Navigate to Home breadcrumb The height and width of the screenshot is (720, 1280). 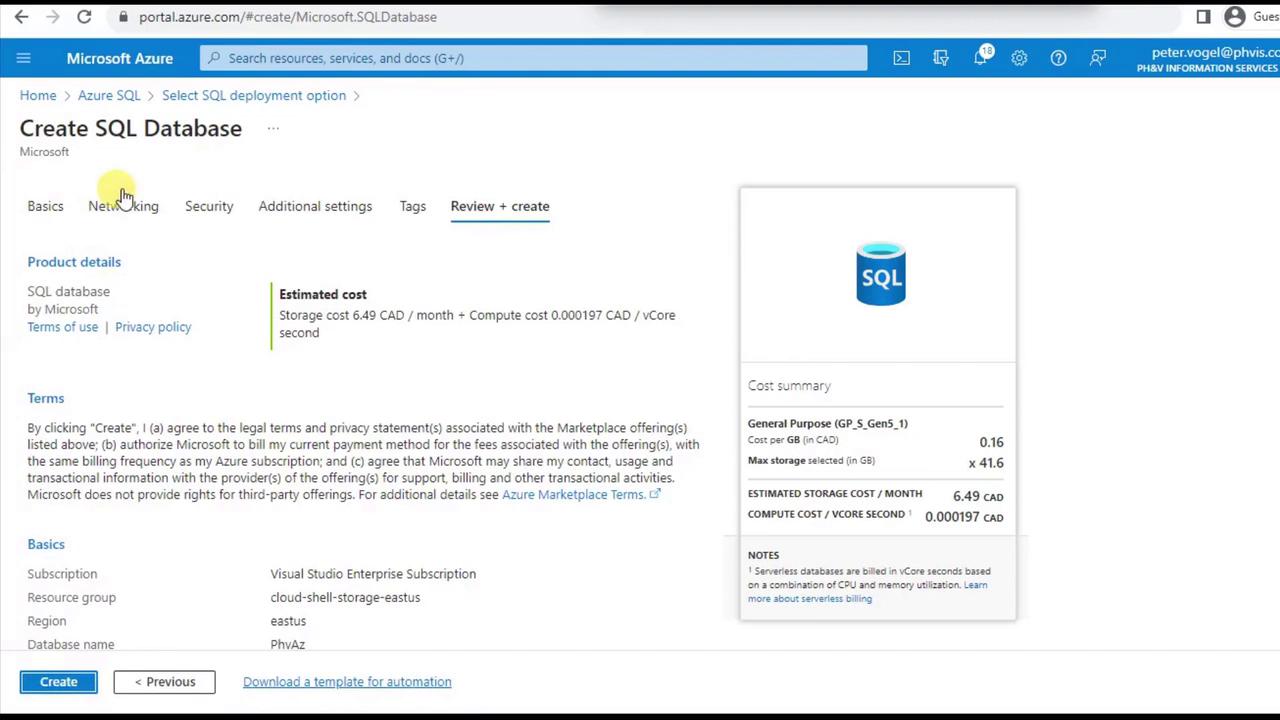[x=38, y=95]
